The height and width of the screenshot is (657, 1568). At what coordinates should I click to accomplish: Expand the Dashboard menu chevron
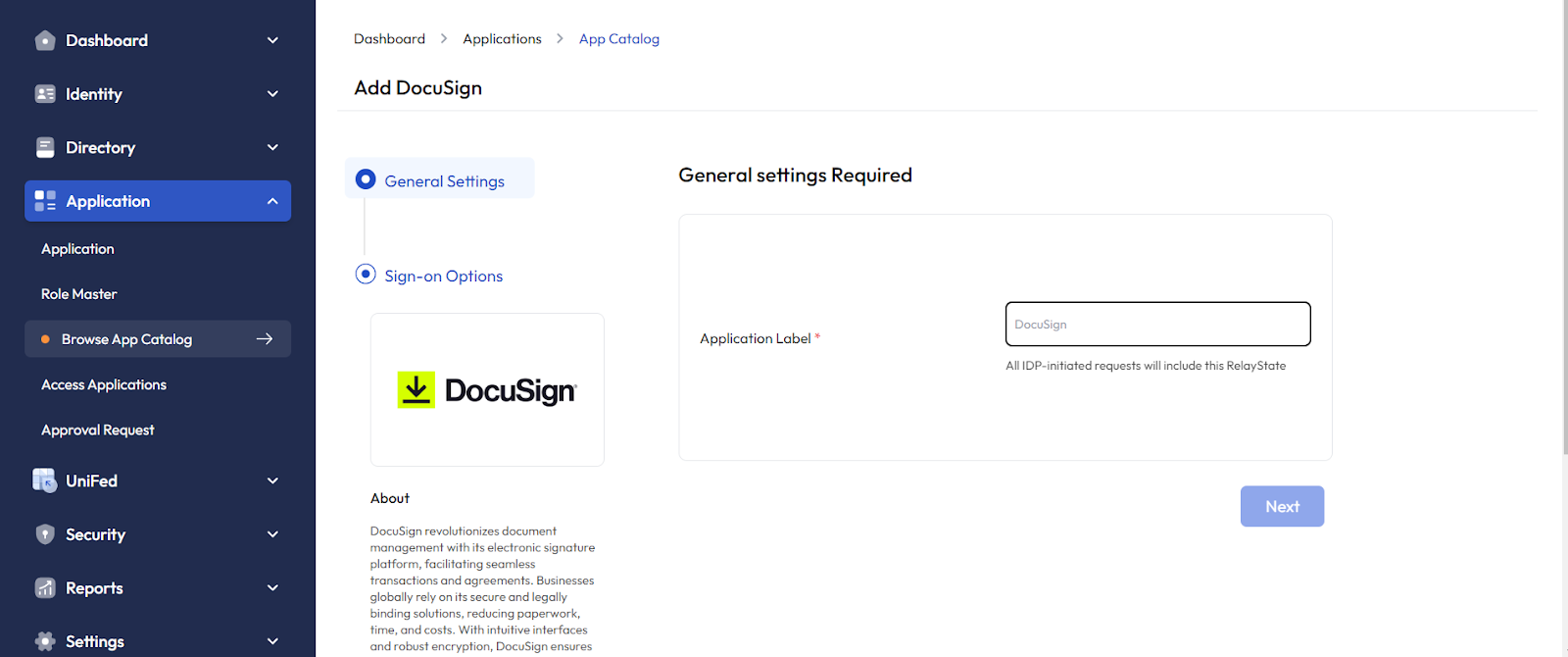click(272, 40)
